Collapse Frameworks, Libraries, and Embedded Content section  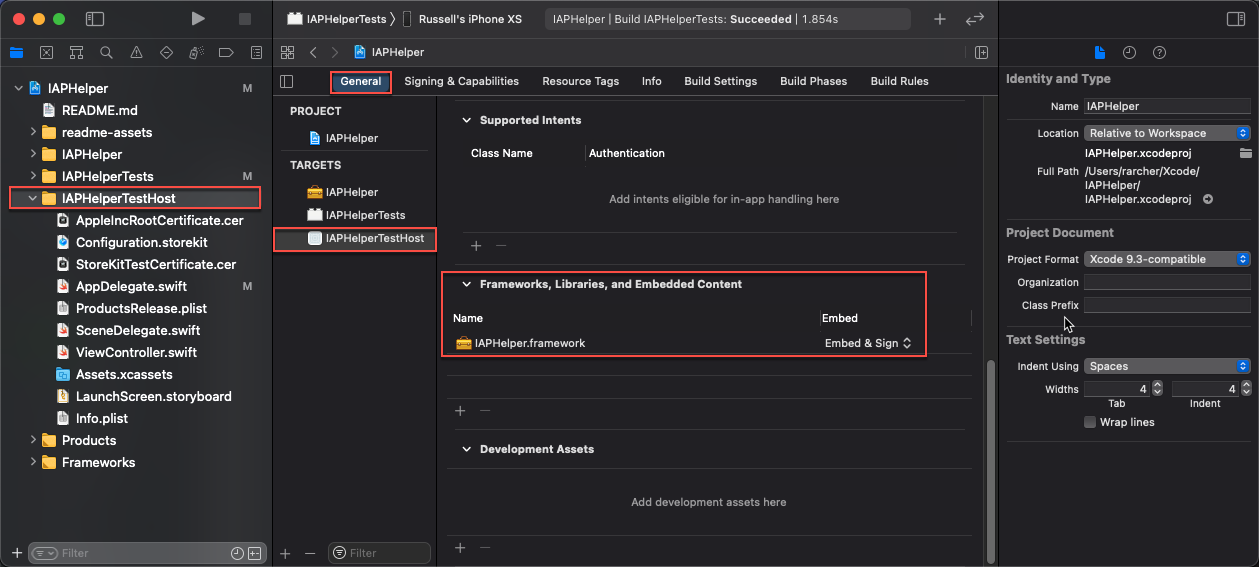point(466,284)
